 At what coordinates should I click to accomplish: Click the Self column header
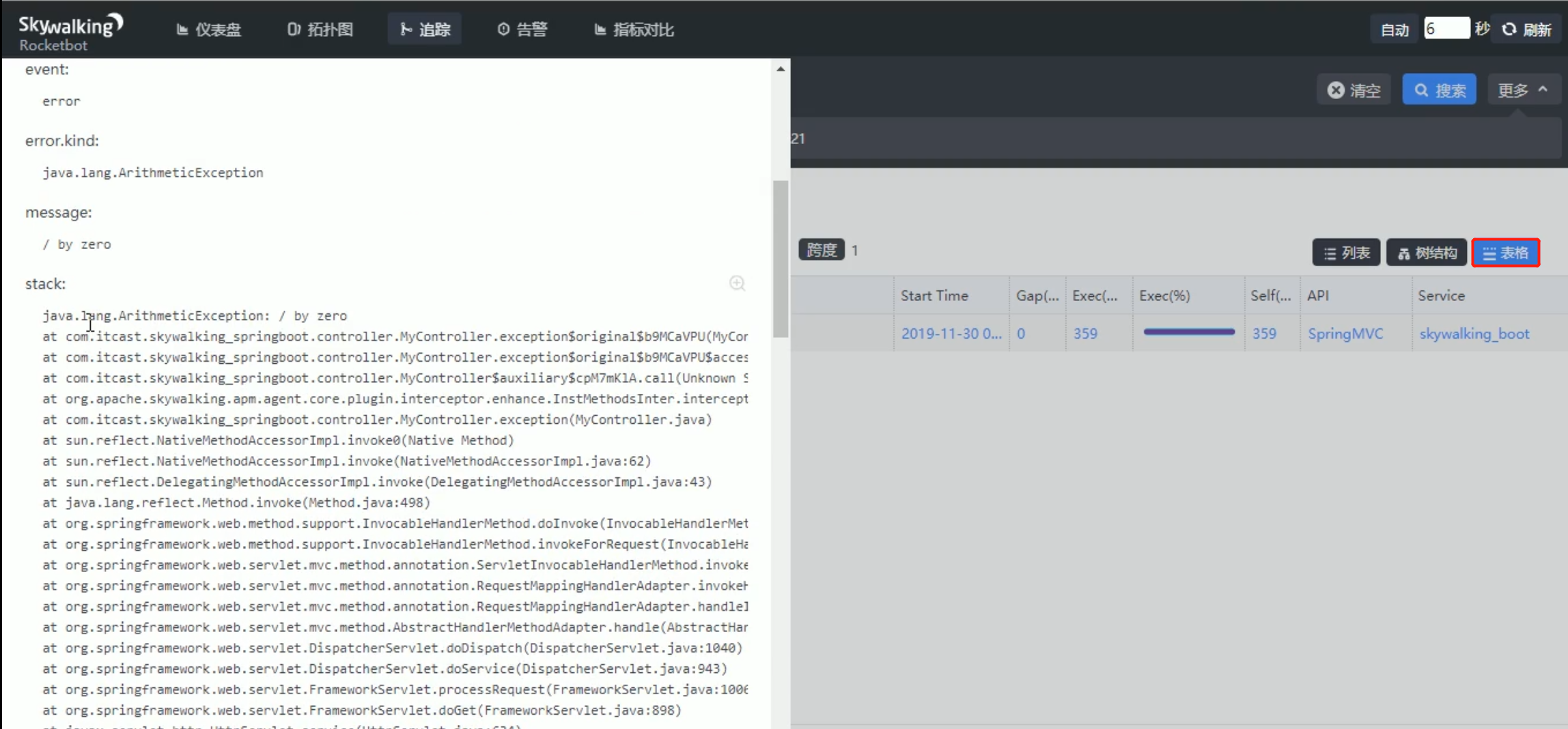[1271, 296]
